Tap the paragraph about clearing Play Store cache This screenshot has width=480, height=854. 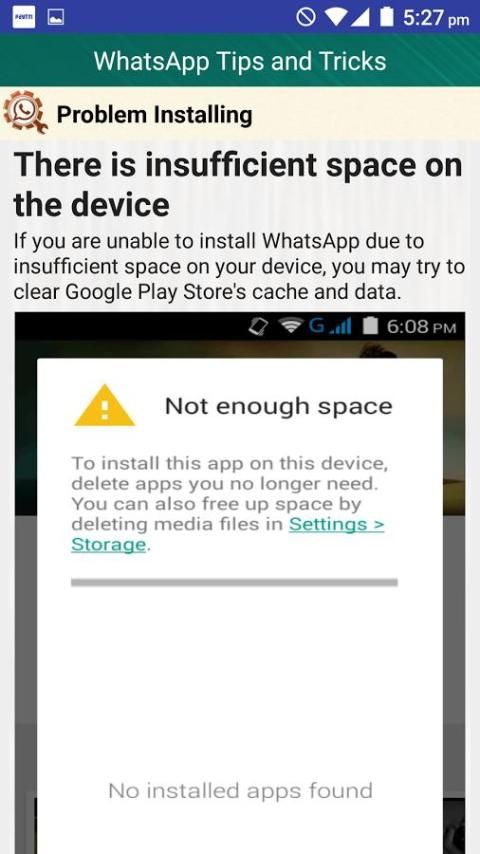pos(239,267)
